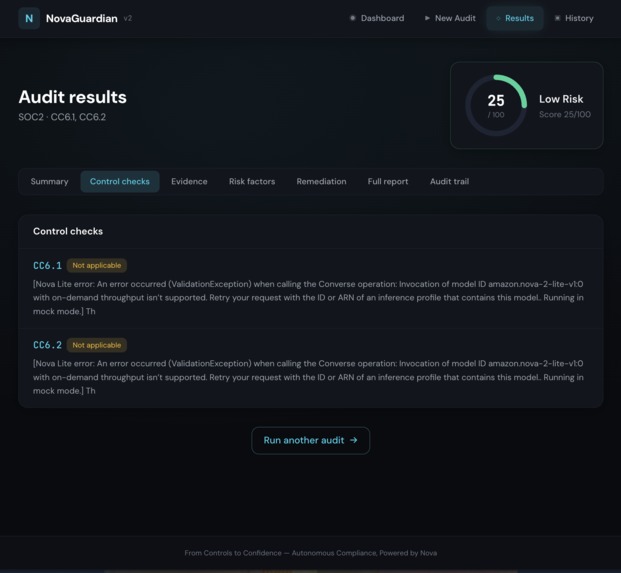Click the risk score ring gauge

pos(496,105)
